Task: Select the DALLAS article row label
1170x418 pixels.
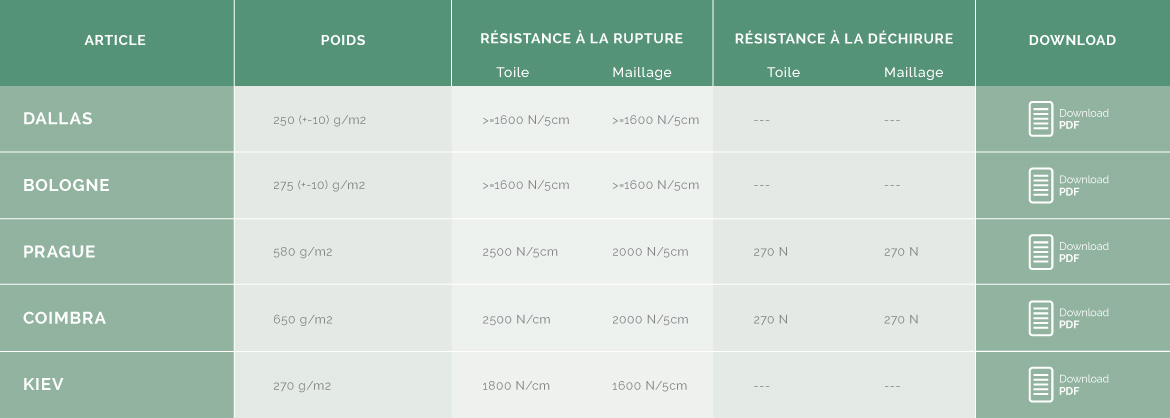Action: tap(58, 119)
